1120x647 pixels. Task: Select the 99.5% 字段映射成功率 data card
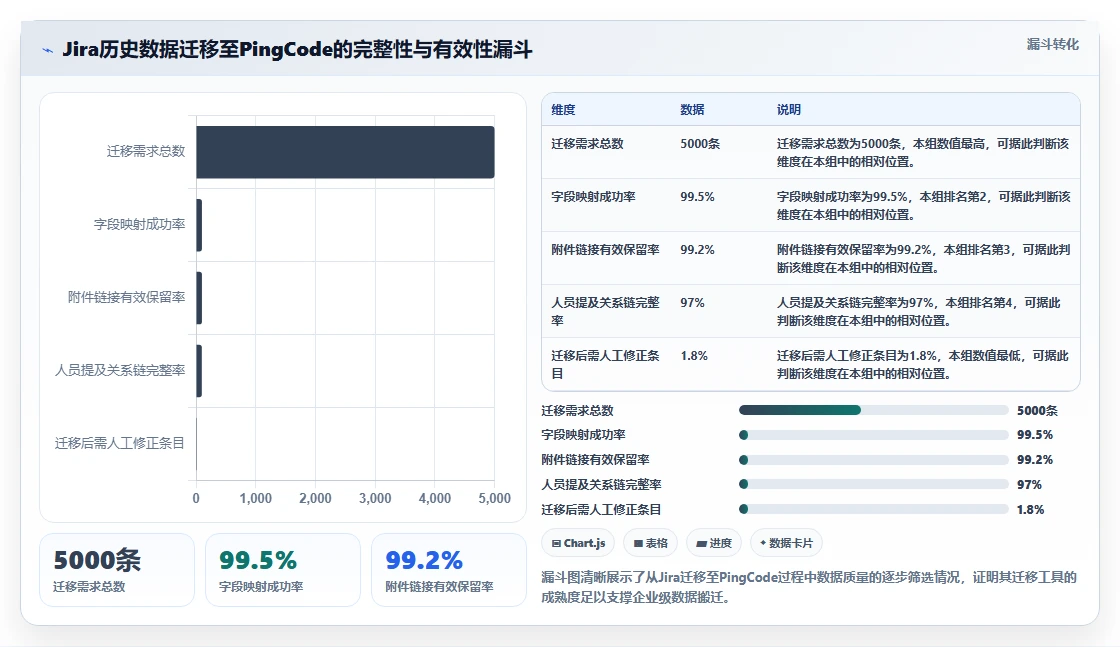283,570
